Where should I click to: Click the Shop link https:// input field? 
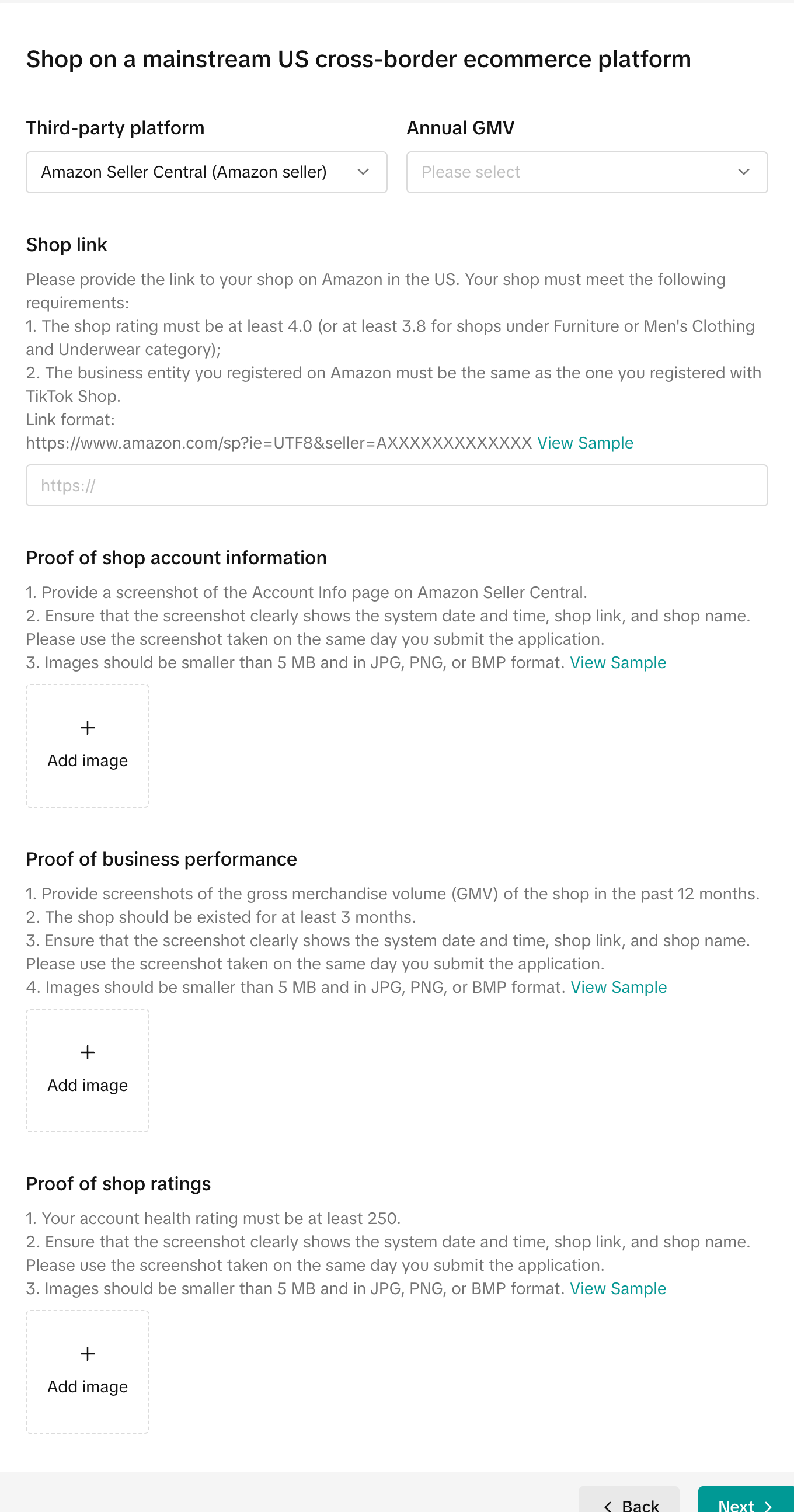coord(396,485)
